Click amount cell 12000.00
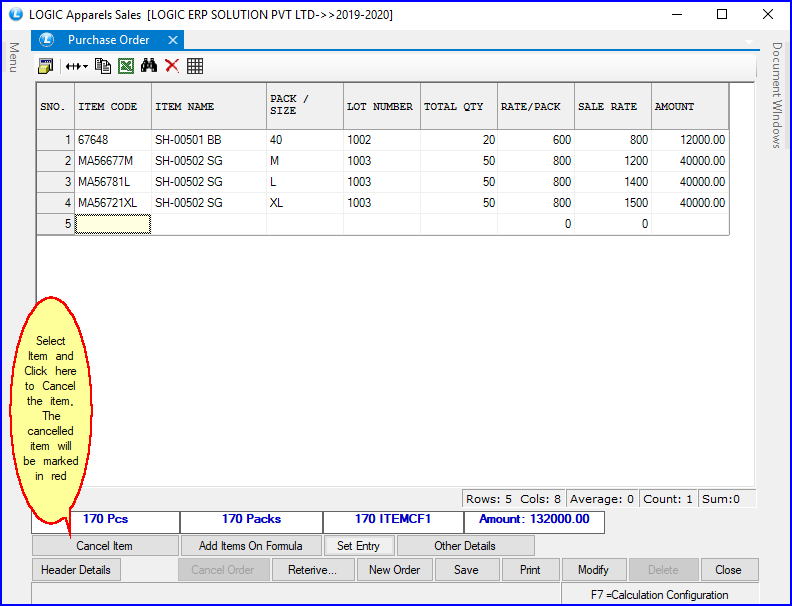 point(690,140)
